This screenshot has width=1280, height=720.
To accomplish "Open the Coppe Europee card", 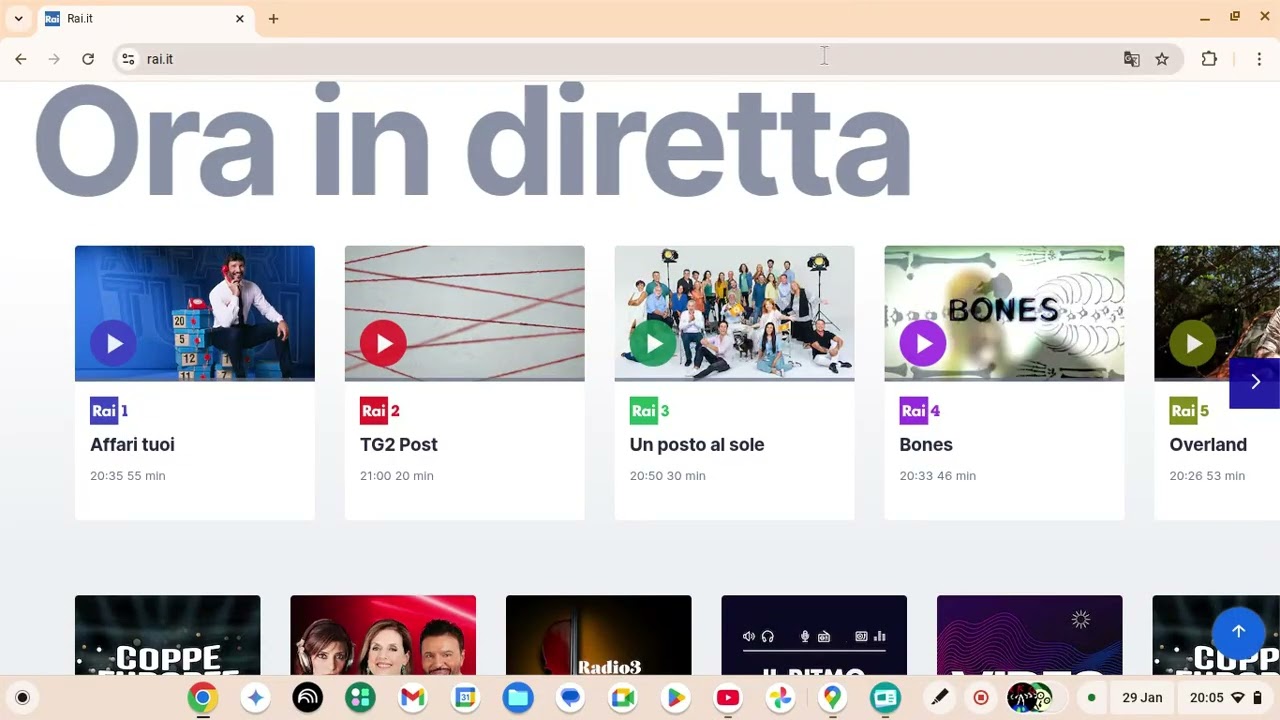I will click(168, 635).
